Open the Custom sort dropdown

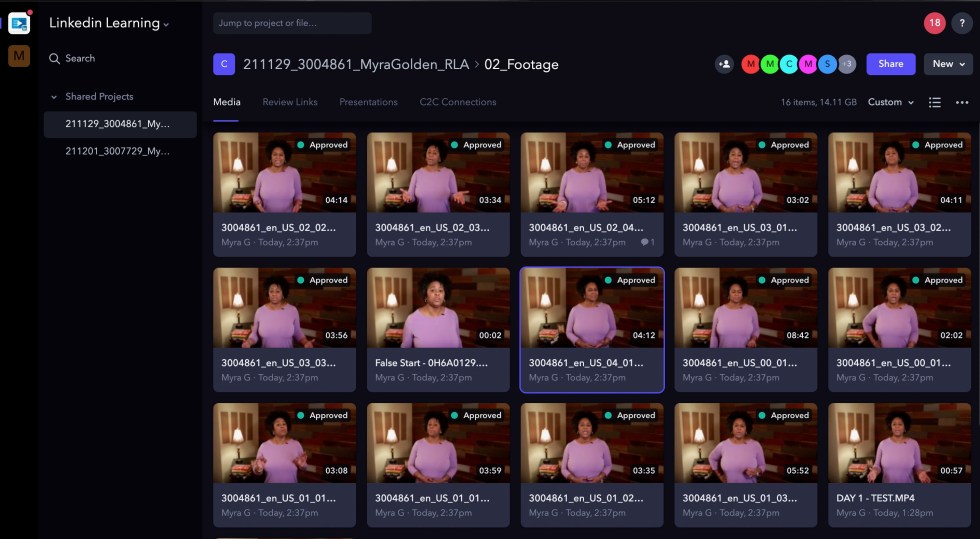(890, 102)
